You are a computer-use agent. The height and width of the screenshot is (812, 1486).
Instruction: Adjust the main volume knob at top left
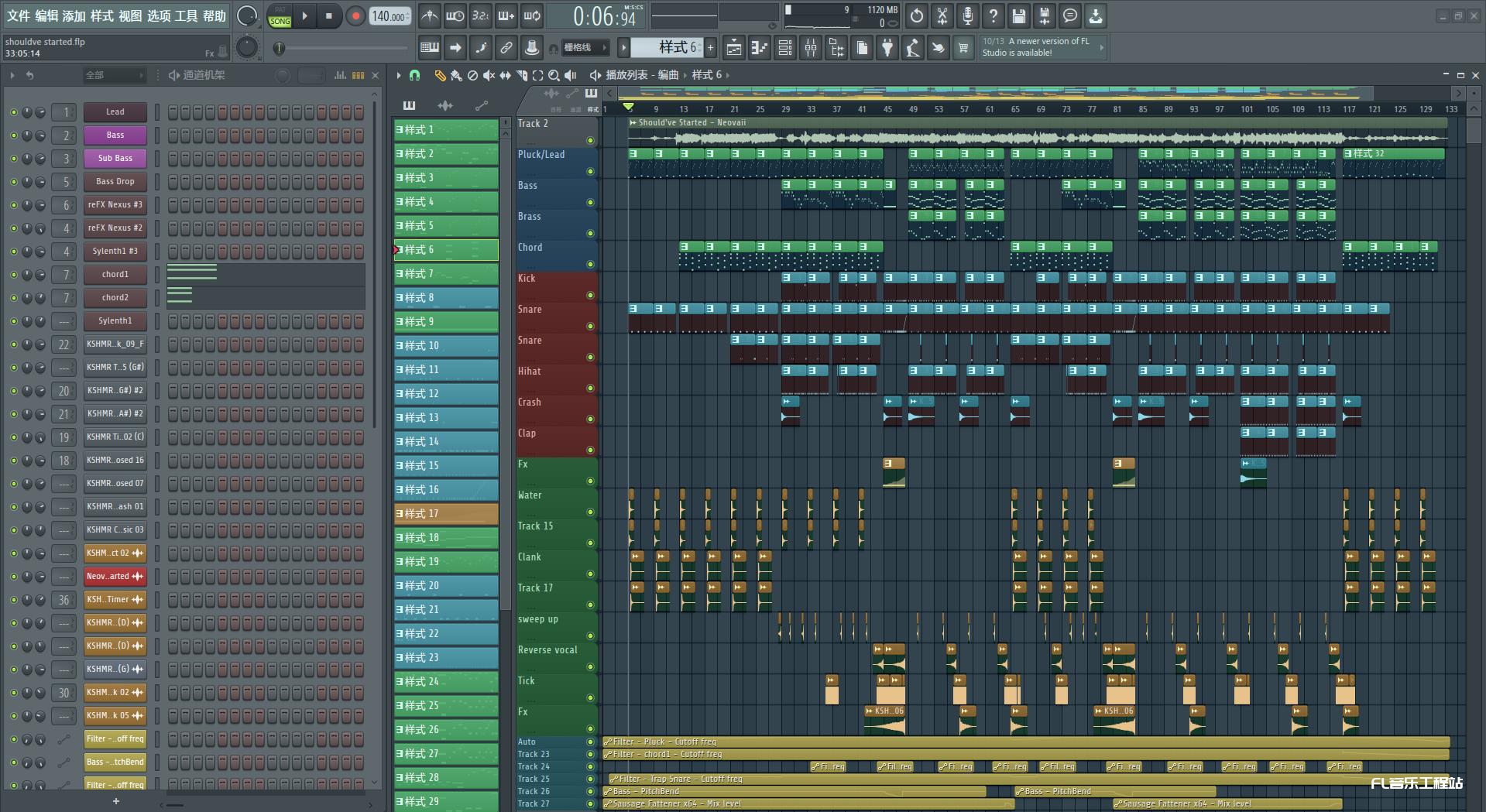(246, 15)
